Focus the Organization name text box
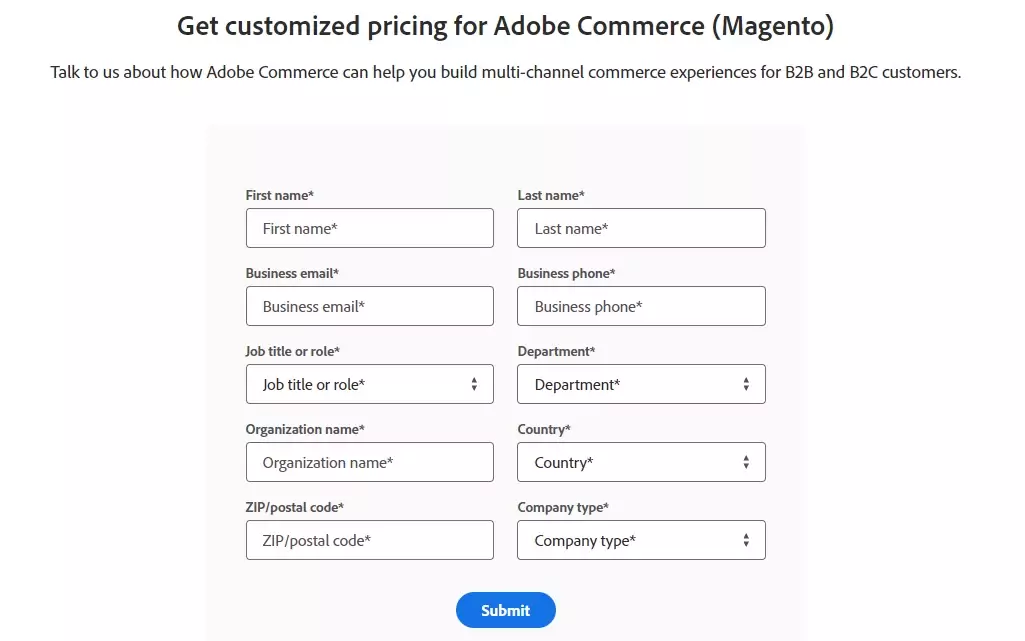 pos(369,462)
